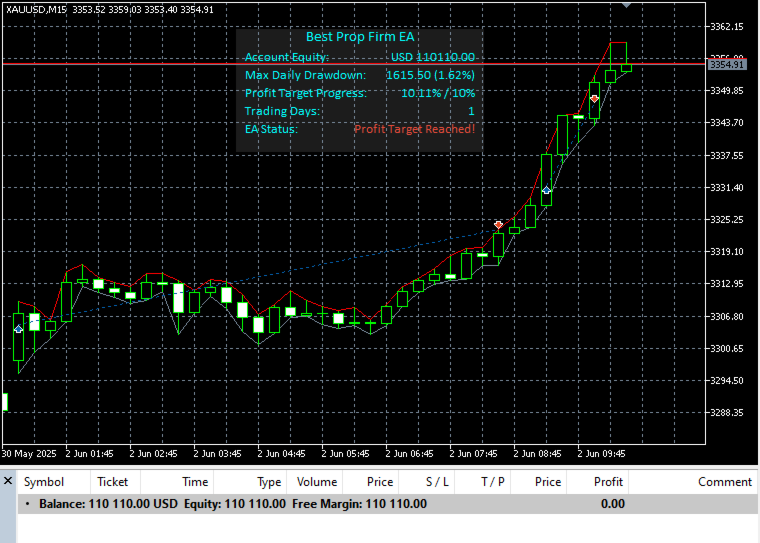Screen dimensions: 760x543
Task: Click the 2 Jun 09:45 time axis label
Action: point(601,454)
